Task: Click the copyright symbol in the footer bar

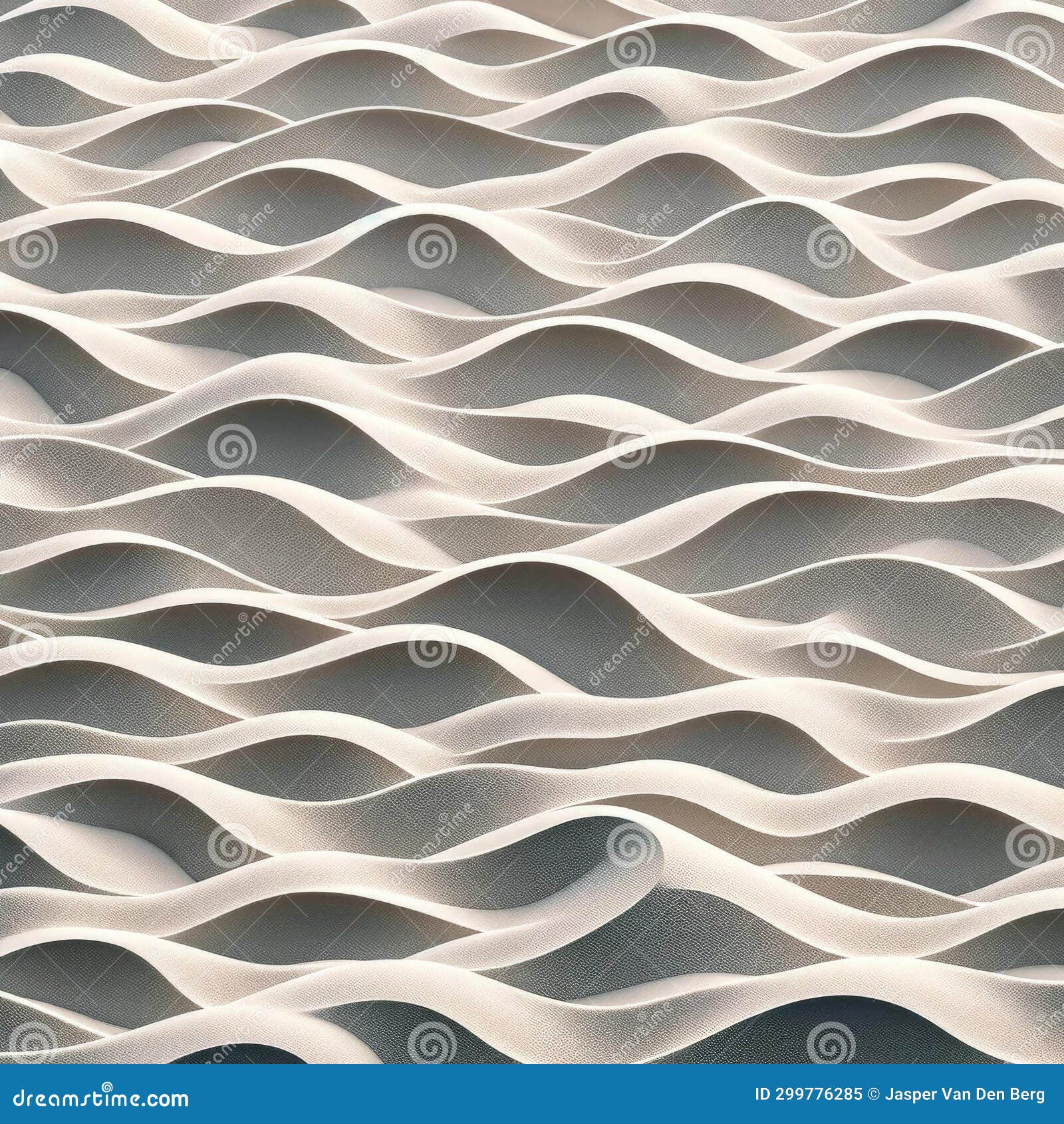Action: coord(872,1095)
